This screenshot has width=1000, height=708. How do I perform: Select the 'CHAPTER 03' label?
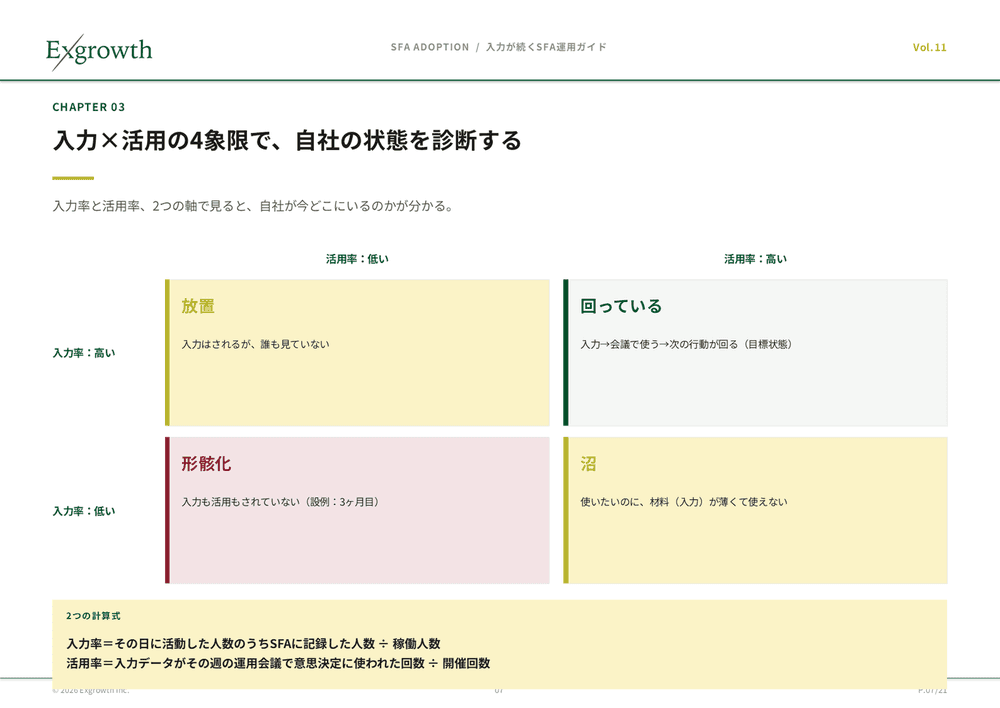click(x=89, y=107)
